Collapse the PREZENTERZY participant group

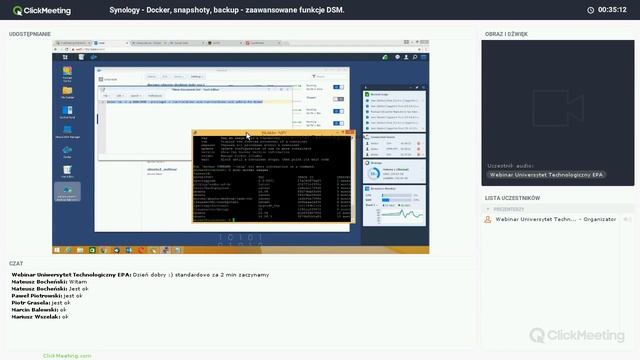[488, 209]
